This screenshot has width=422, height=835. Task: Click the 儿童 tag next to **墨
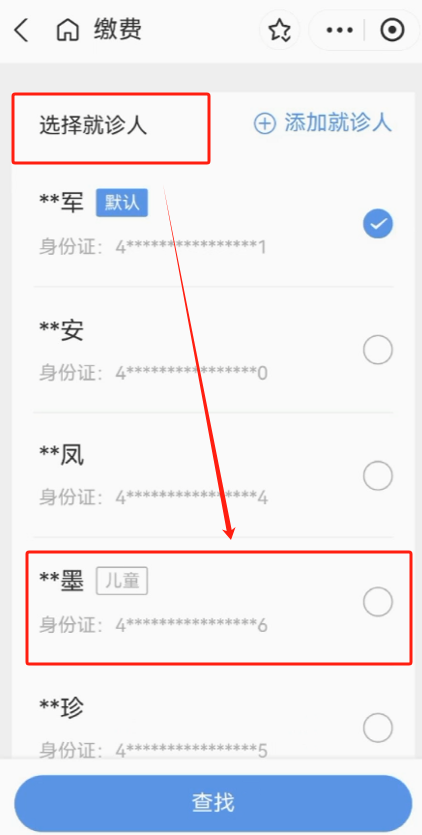point(122,581)
